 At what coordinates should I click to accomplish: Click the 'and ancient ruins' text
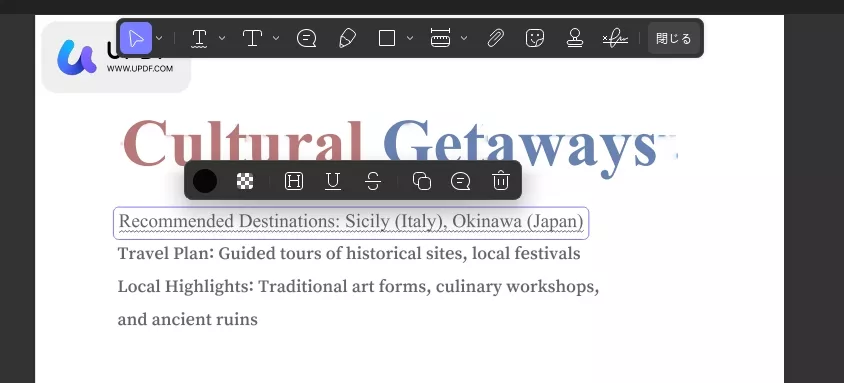pyautogui.click(x=187, y=320)
